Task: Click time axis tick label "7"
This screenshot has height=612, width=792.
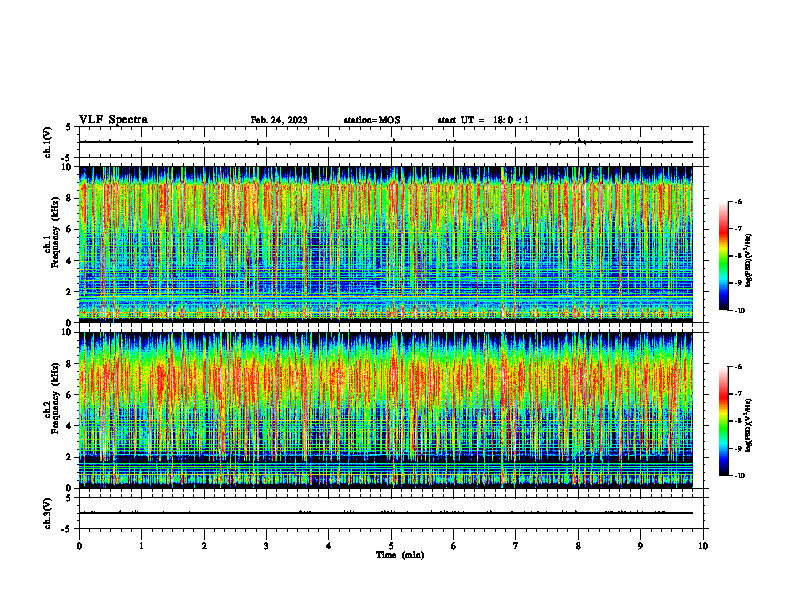Action: coord(516,546)
